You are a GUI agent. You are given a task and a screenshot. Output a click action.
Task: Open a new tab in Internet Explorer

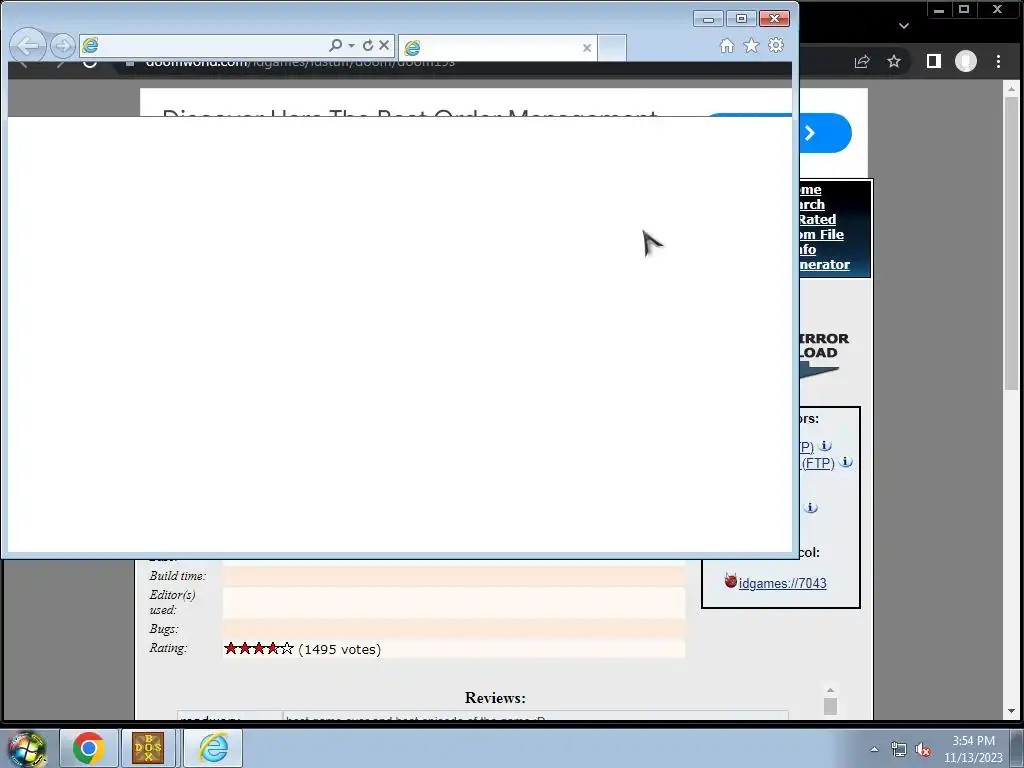(x=612, y=48)
